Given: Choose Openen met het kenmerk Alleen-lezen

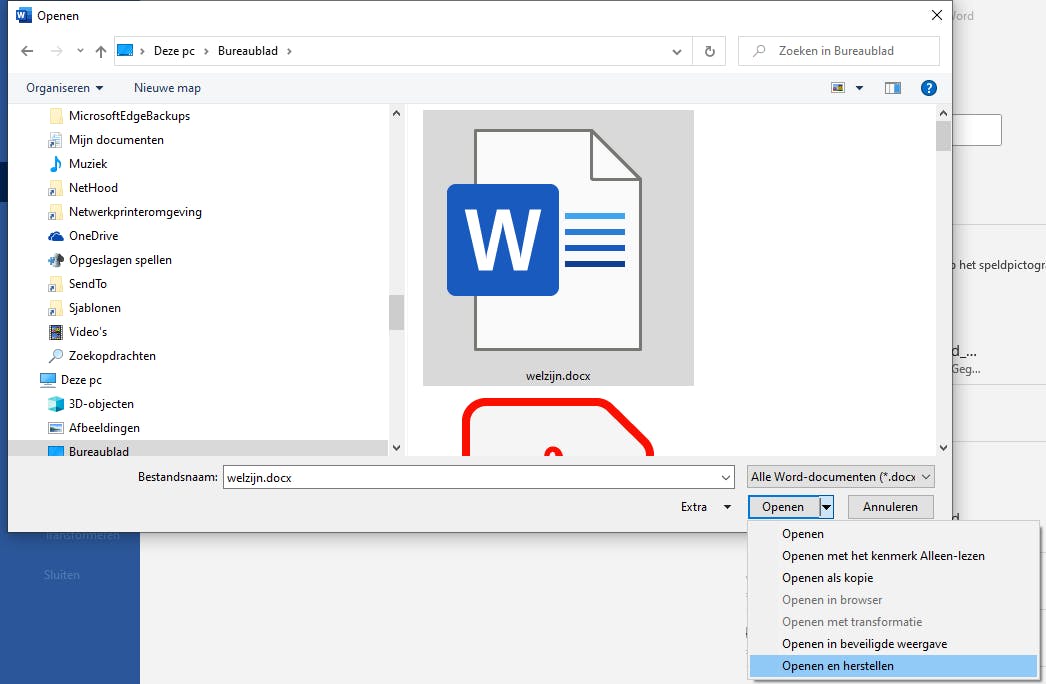Looking at the screenshot, I should coord(893,556).
